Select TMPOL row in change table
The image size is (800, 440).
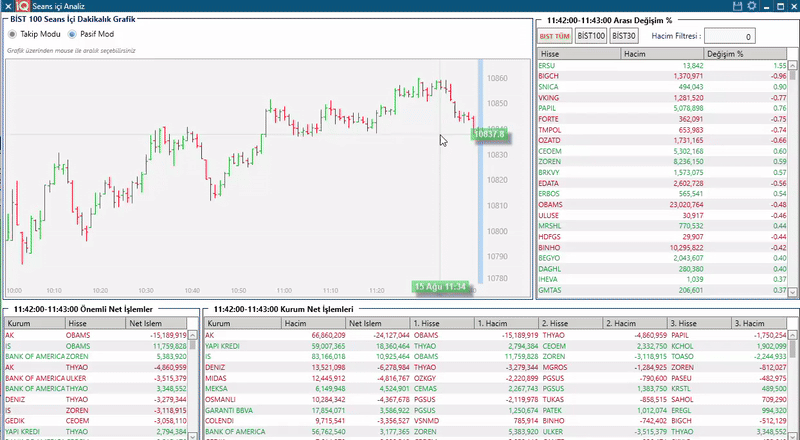pyautogui.click(x=662, y=130)
